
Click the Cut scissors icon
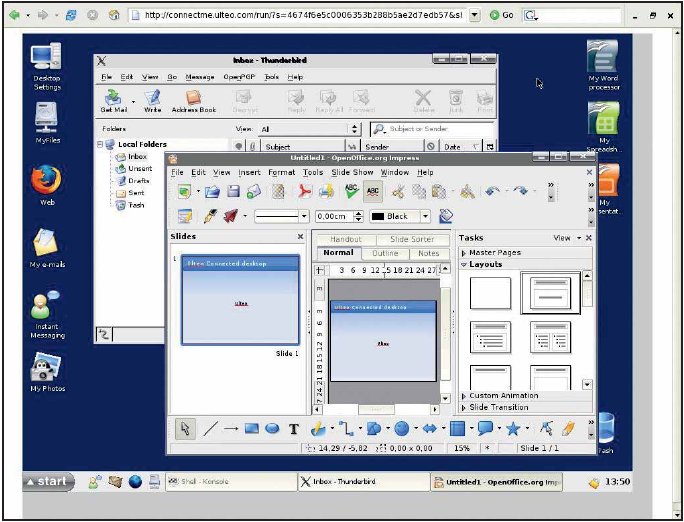(x=397, y=192)
